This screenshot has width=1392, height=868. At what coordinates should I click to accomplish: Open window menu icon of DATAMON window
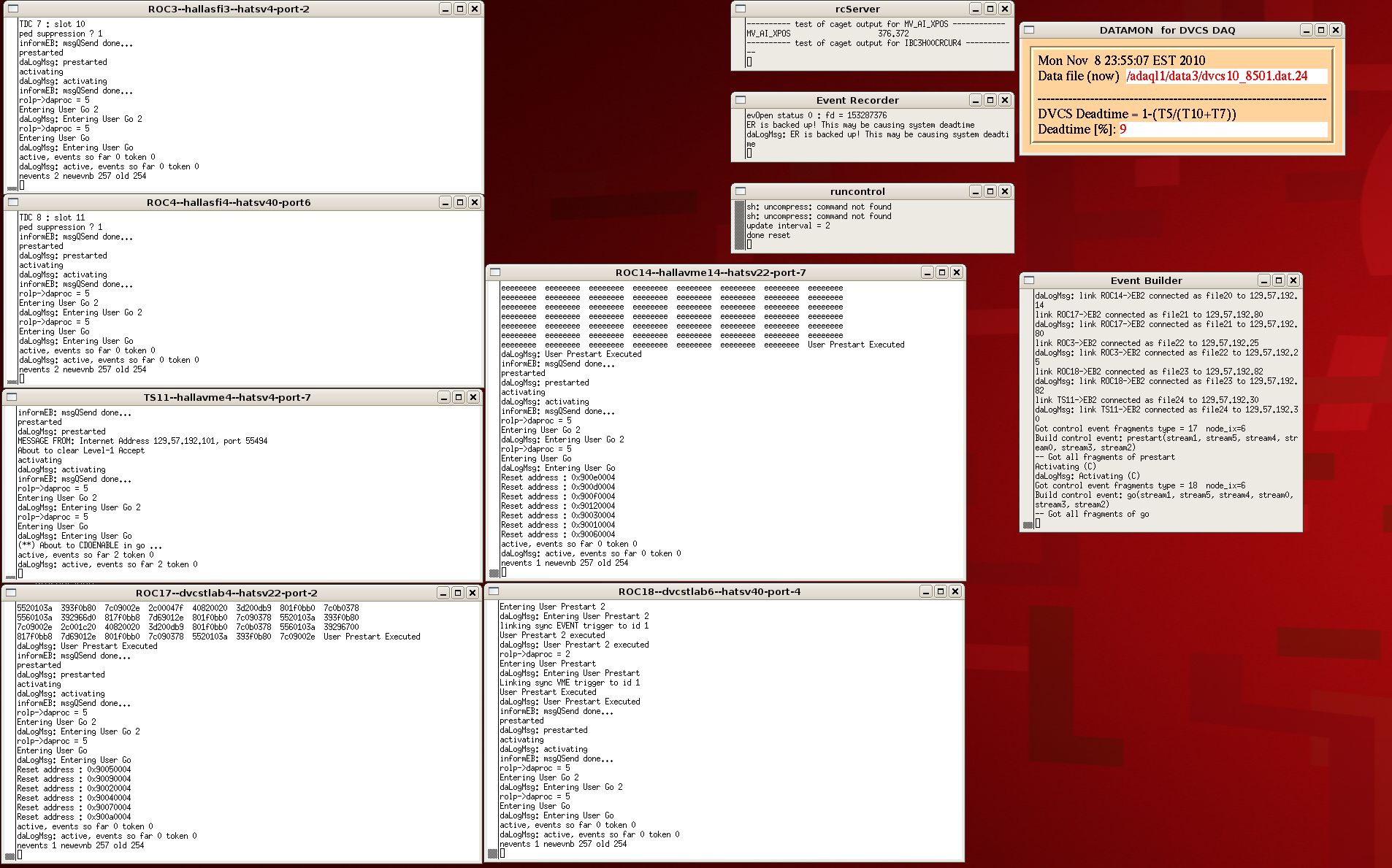coord(1029,30)
